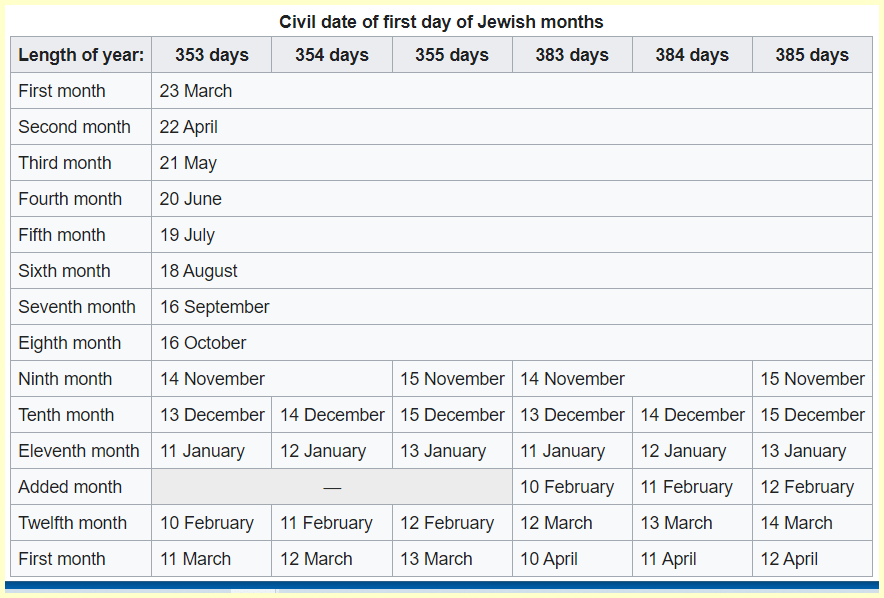Select the "Eighth month" row header

[x=70, y=343]
